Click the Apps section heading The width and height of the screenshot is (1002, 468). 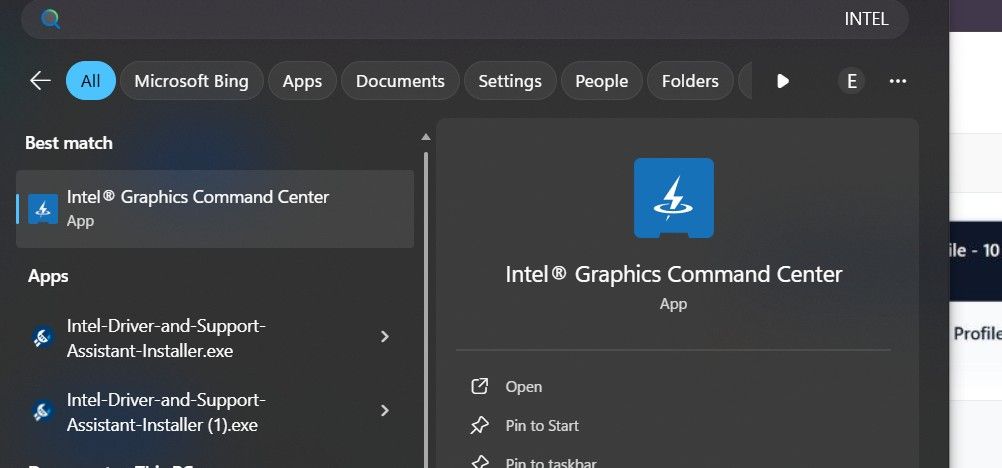point(48,276)
